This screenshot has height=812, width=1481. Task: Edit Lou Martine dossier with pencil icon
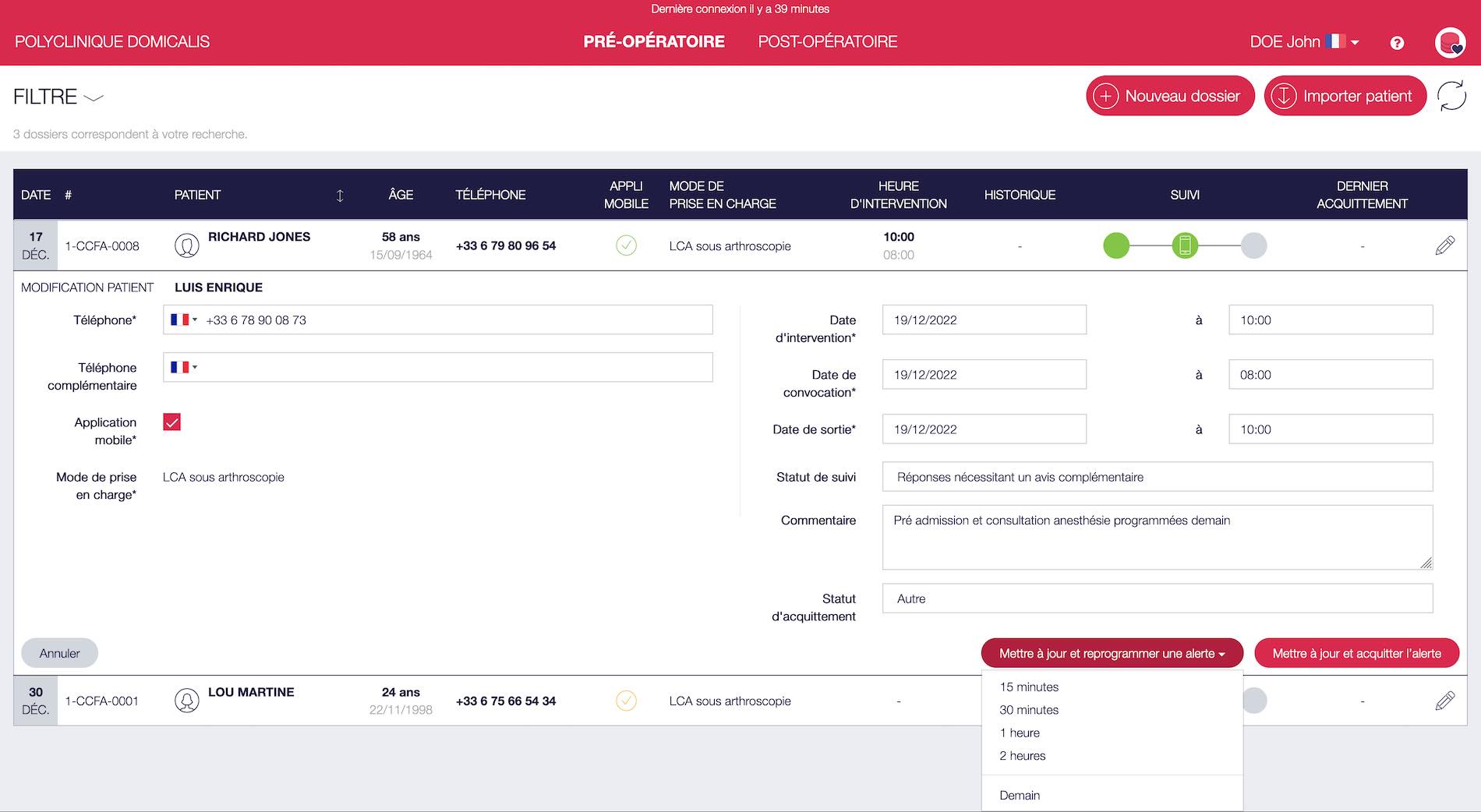(x=1445, y=700)
